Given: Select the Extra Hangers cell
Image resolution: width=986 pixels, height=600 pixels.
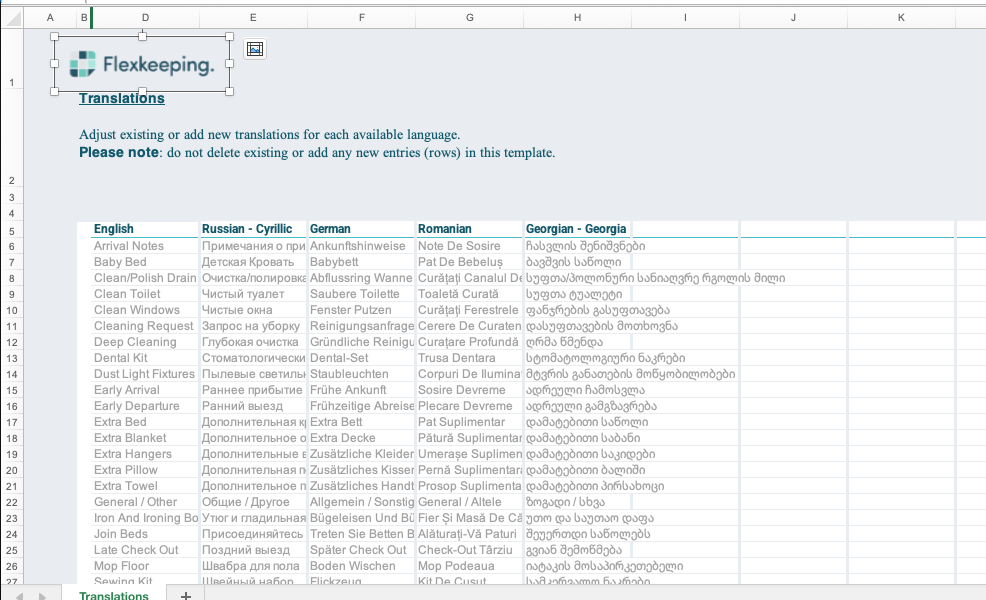Looking at the screenshot, I should pos(145,454).
